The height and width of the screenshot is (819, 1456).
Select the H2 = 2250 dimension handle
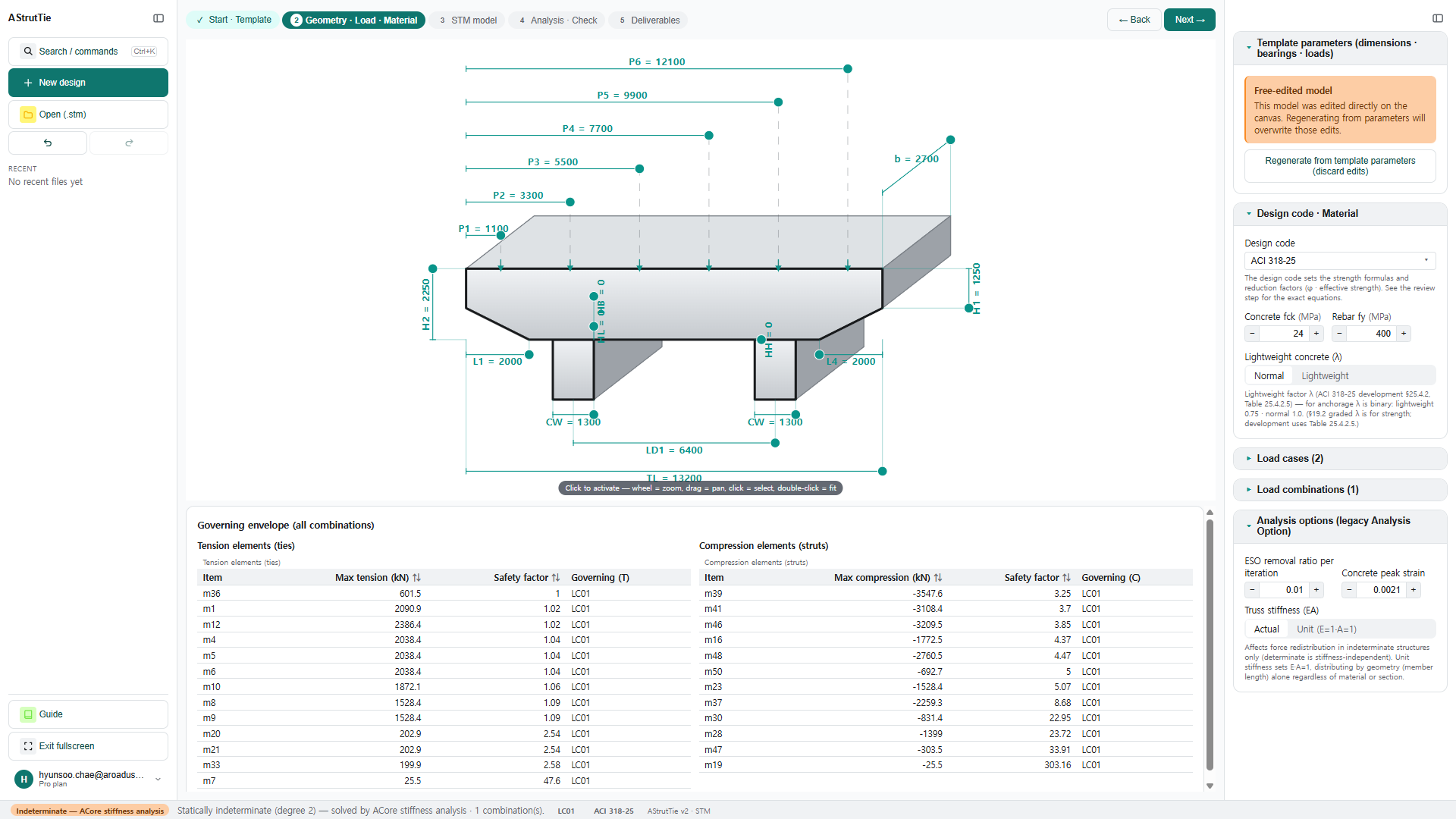[x=433, y=269]
